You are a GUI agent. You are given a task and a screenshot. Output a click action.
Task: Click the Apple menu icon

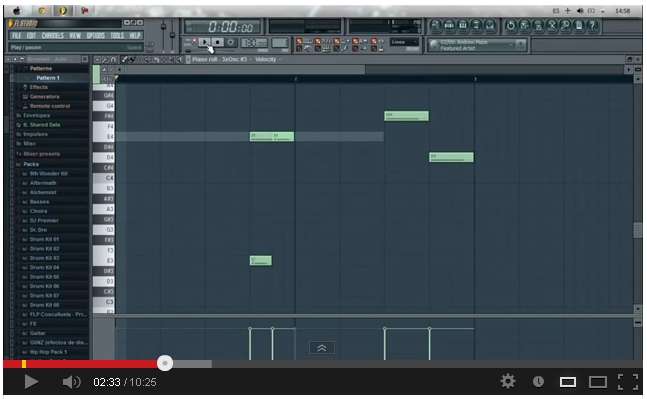point(17,11)
